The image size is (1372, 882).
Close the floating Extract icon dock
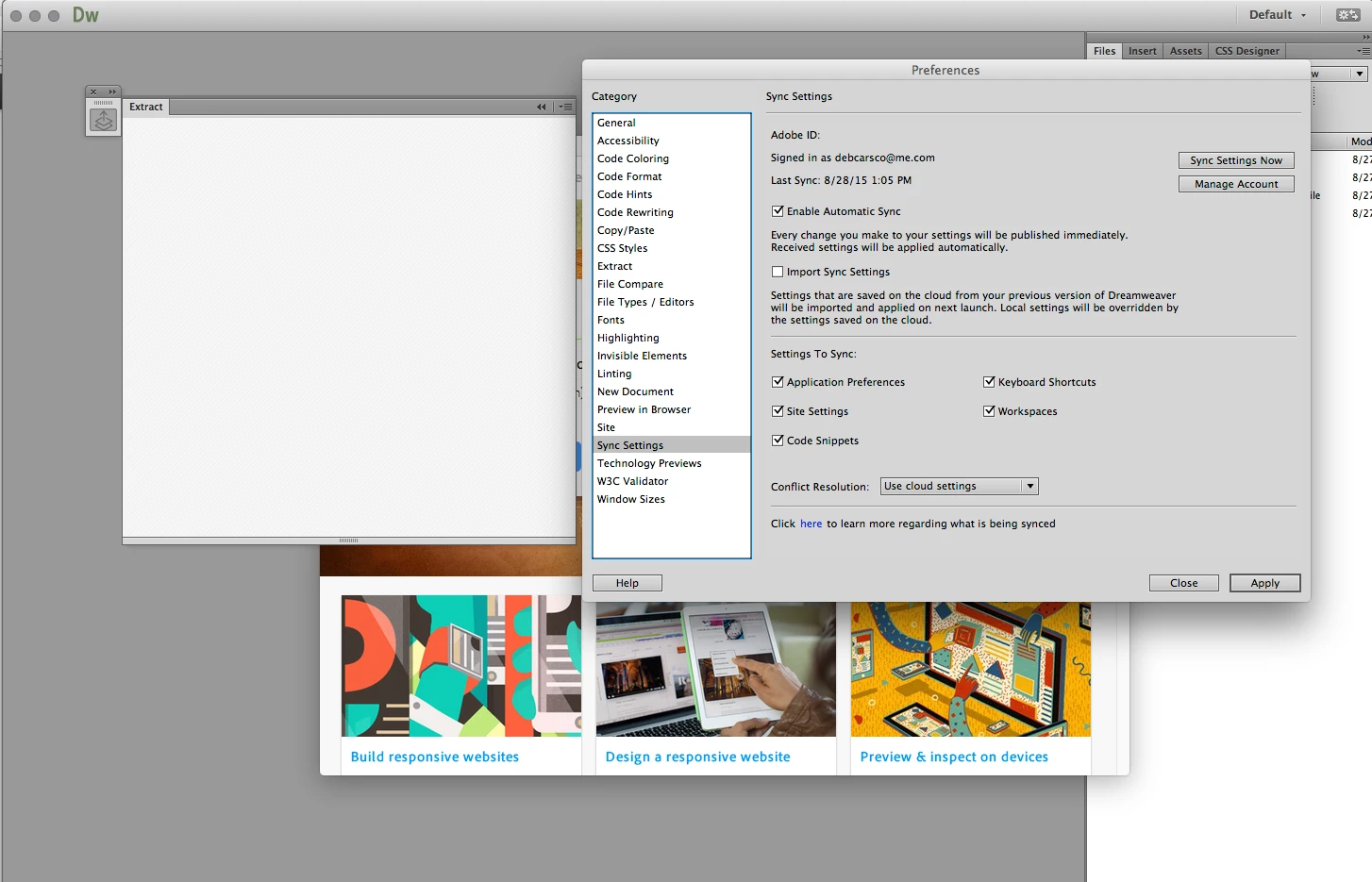click(93, 92)
